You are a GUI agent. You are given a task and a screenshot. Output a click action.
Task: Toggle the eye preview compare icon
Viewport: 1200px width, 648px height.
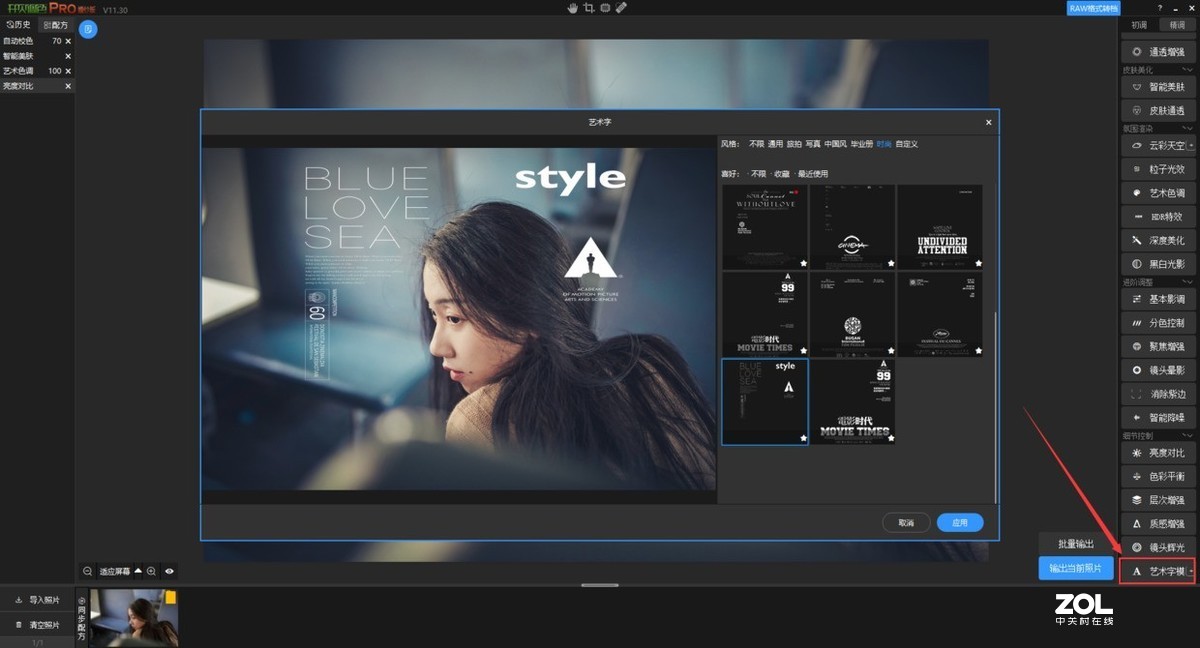(170, 571)
